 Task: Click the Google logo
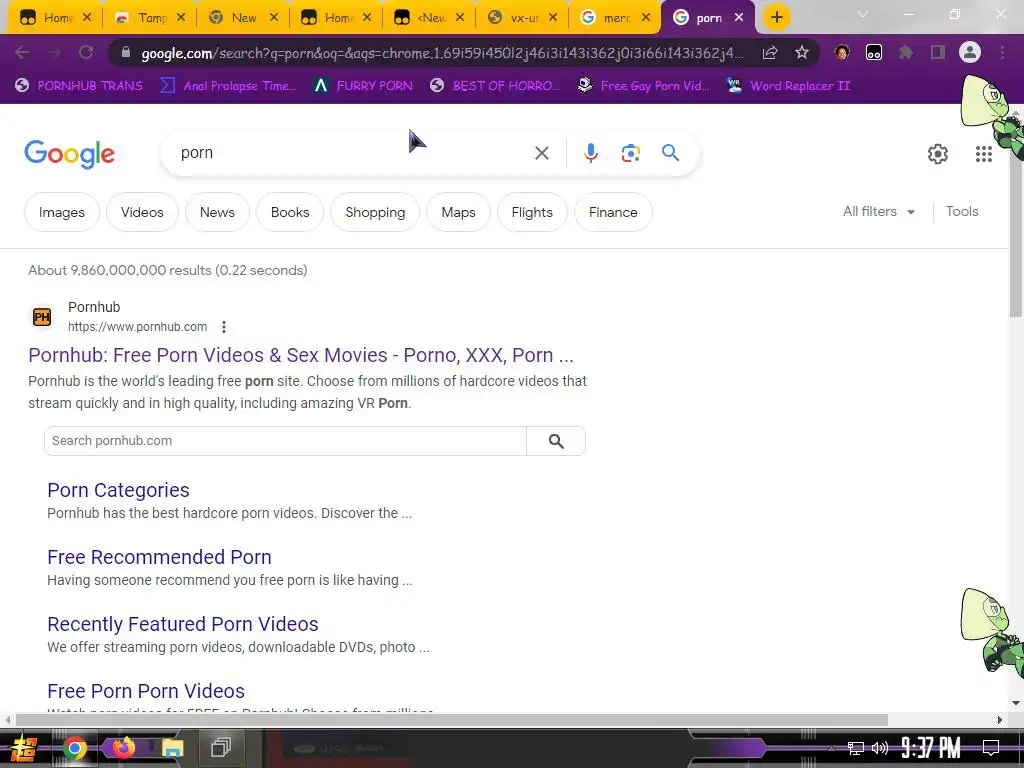tap(69, 154)
